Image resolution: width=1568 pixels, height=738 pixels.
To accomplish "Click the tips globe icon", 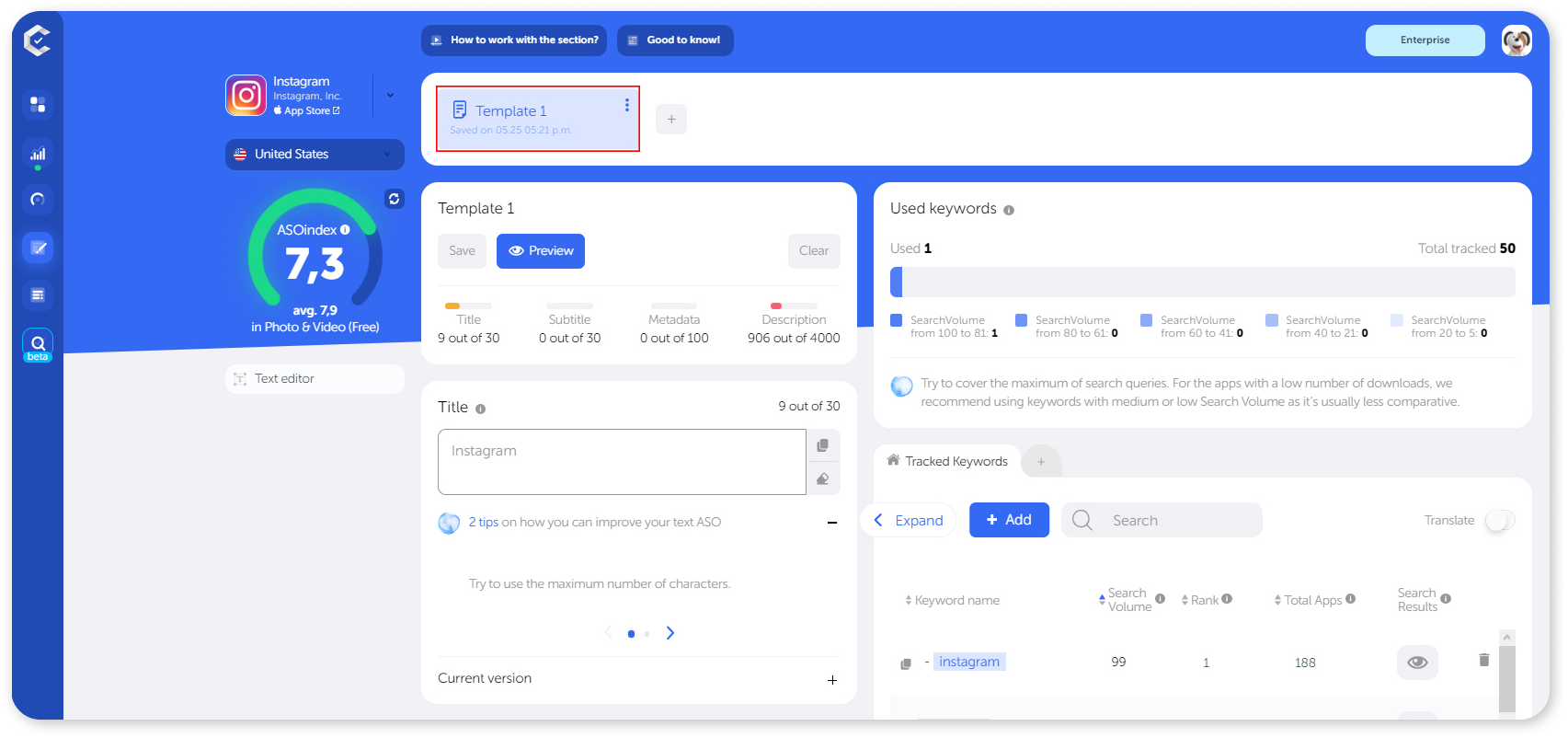I will [449, 523].
